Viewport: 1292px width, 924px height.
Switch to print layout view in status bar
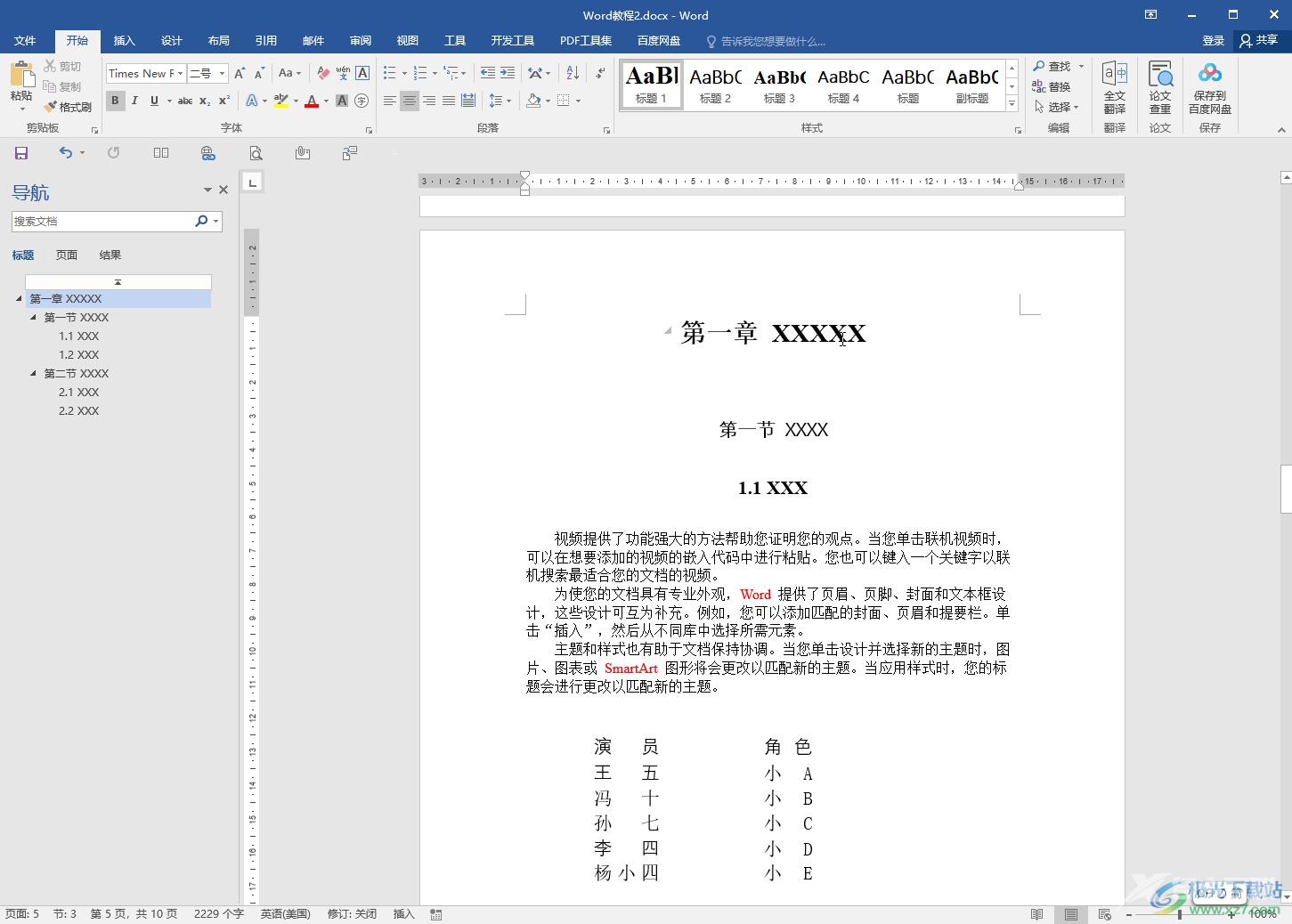pyautogui.click(x=1071, y=914)
